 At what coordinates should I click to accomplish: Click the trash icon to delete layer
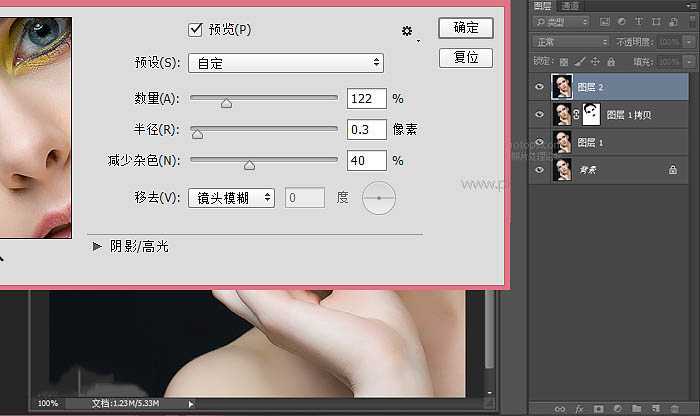676,408
